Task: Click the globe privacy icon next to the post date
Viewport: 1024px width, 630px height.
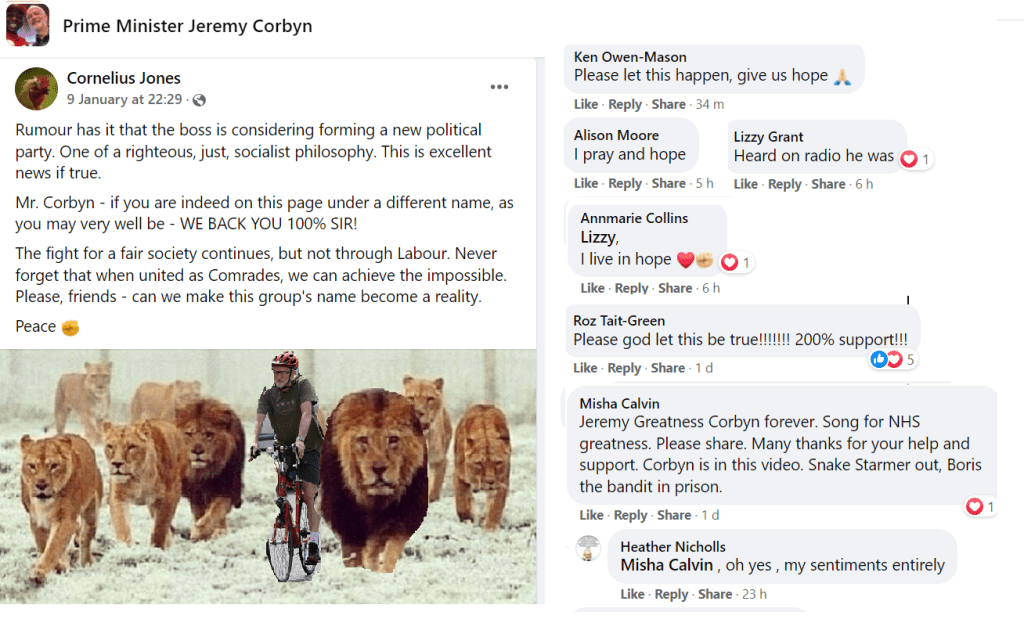Action: [x=199, y=100]
